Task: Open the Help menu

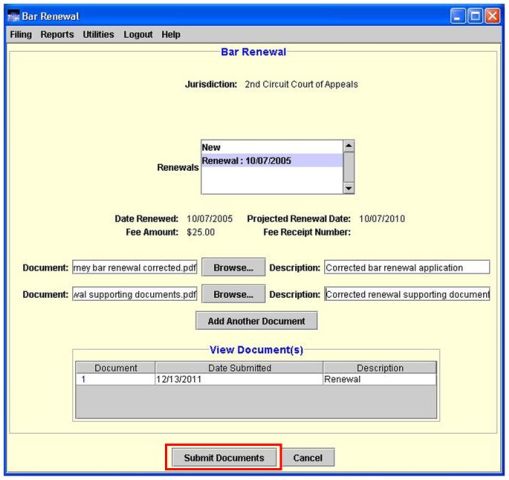Action: (171, 34)
